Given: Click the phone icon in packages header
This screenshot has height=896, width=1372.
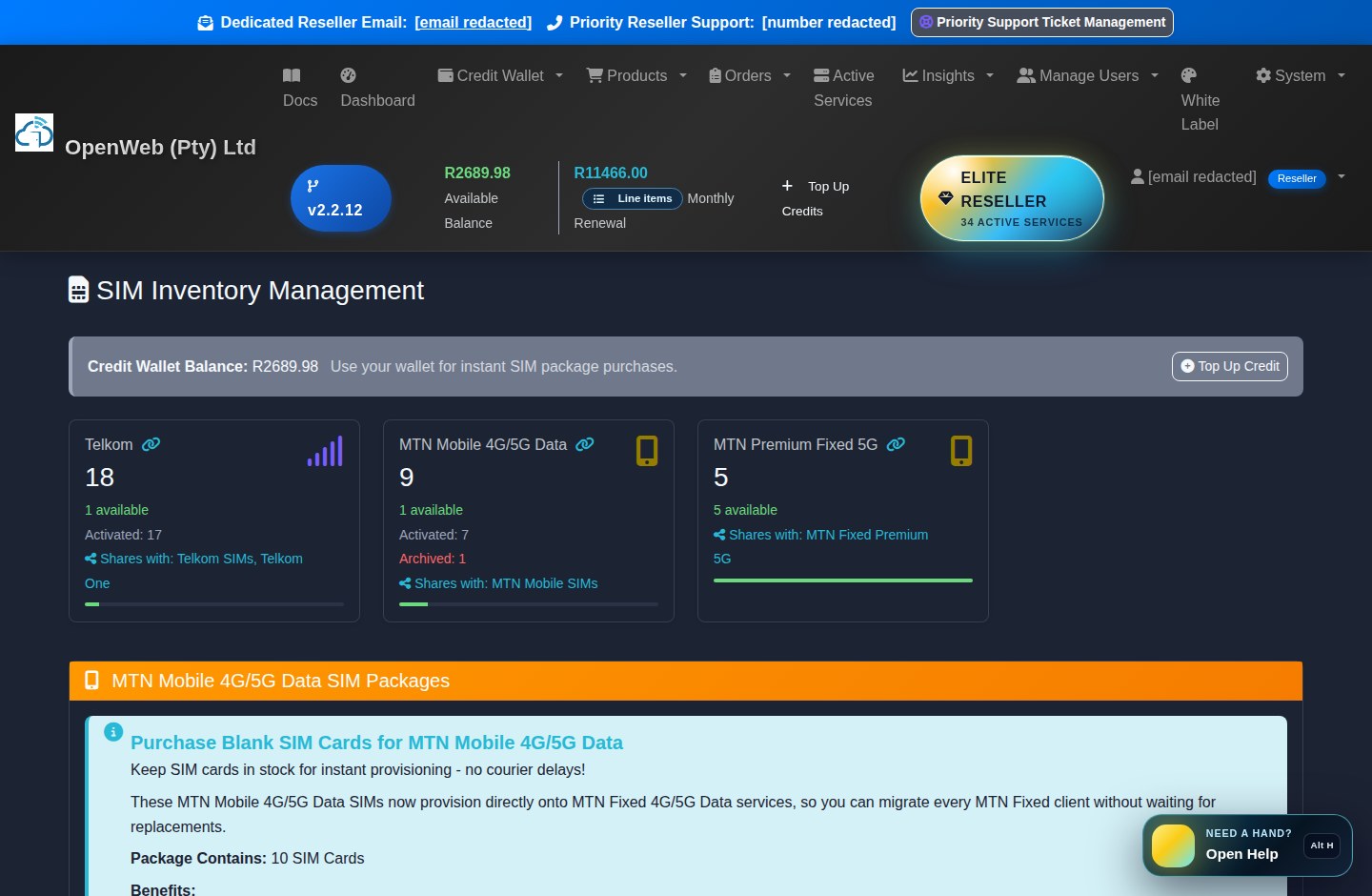Looking at the screenshot, I should point(92,681).
